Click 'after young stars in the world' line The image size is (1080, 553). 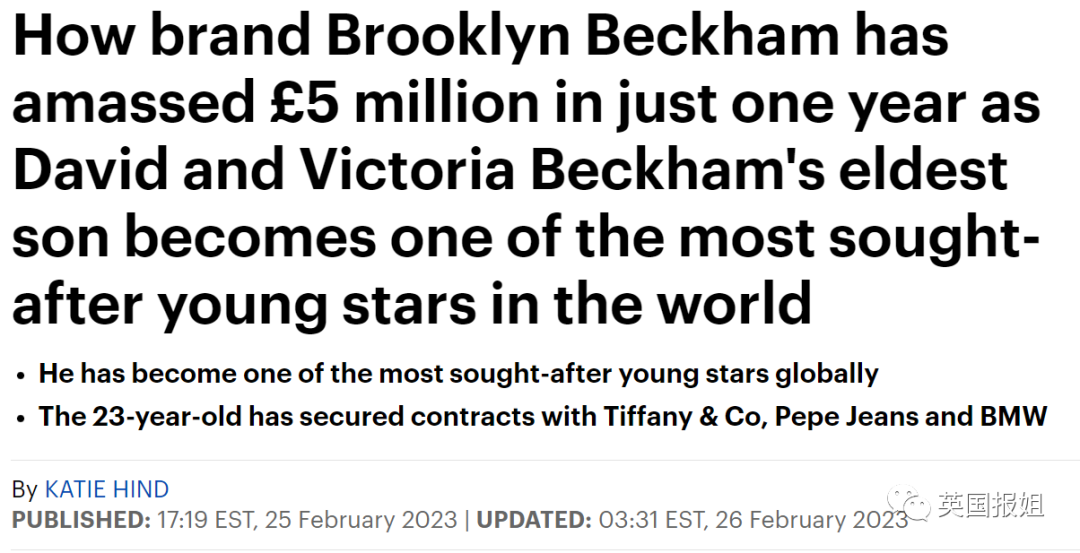pyautogui.click(x=412, y=304)
